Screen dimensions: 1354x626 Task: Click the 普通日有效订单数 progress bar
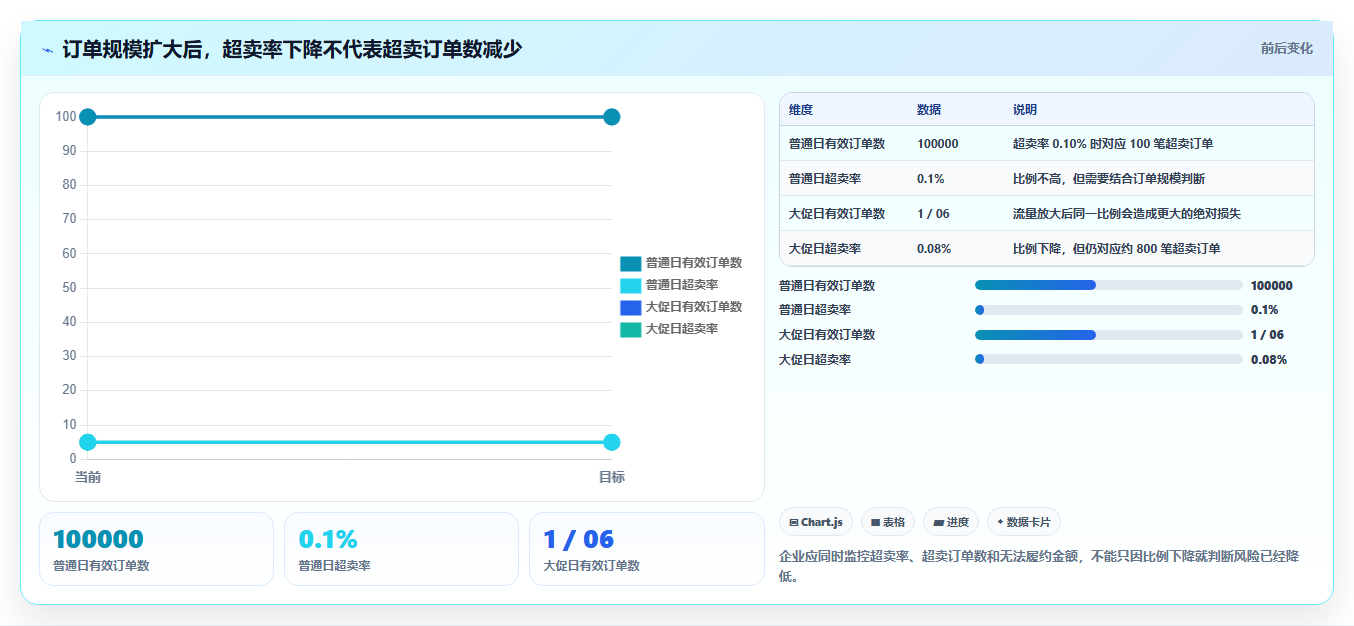coord(1109,285)
